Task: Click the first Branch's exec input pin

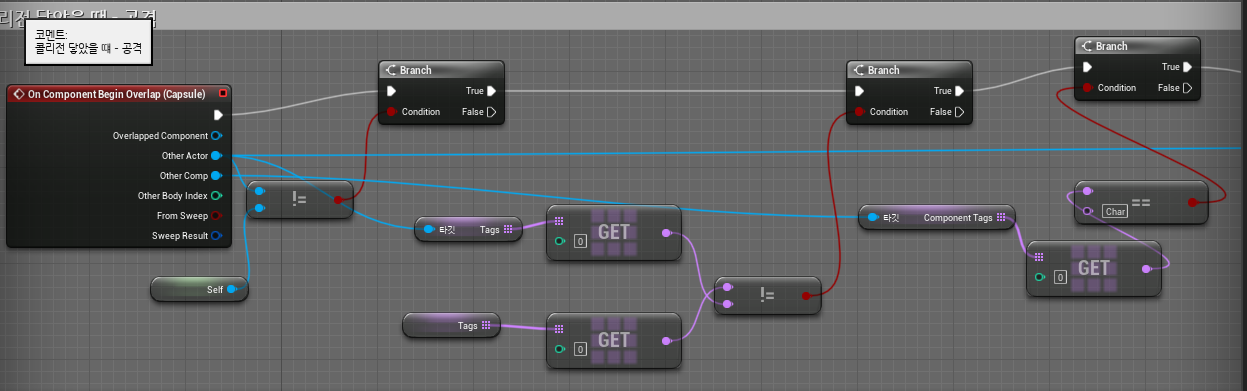Action: point(392,91)
